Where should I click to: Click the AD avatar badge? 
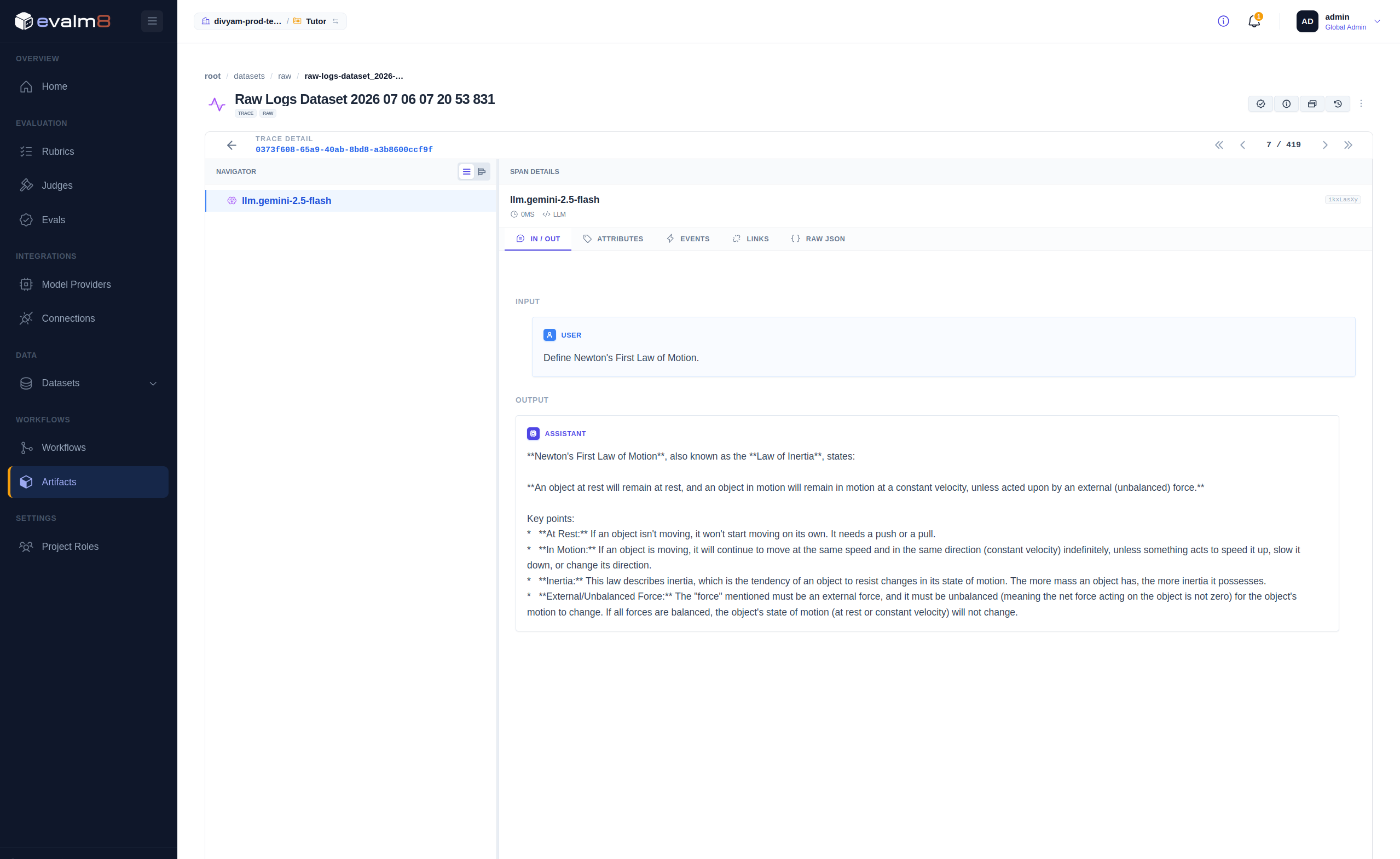[1307, 21]
